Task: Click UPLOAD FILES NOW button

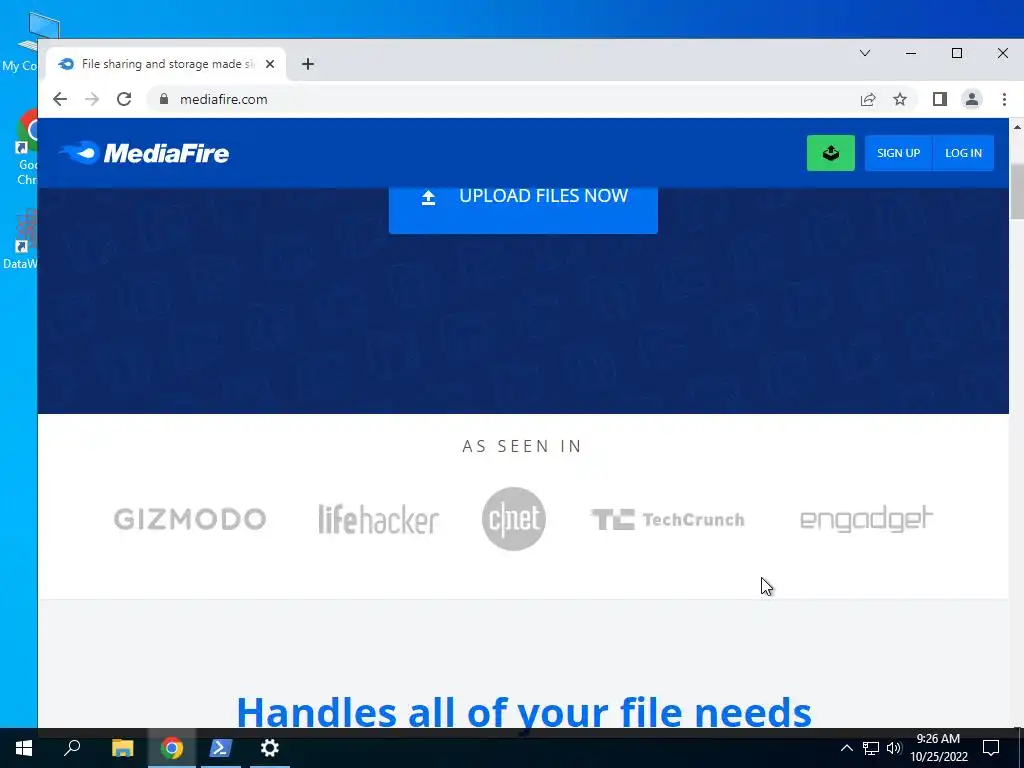Action: (x=523, y=209)
